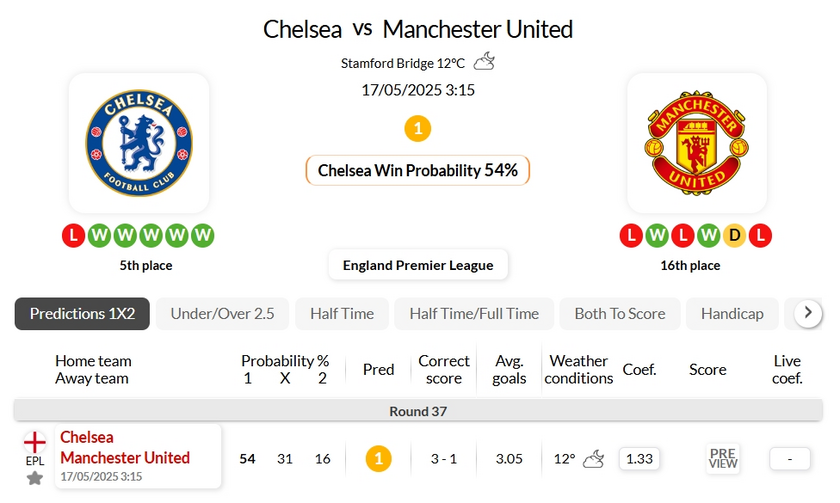Switch to Both To Score tab
This screenshot has width=840, height=503.
[x=620, y=314]
